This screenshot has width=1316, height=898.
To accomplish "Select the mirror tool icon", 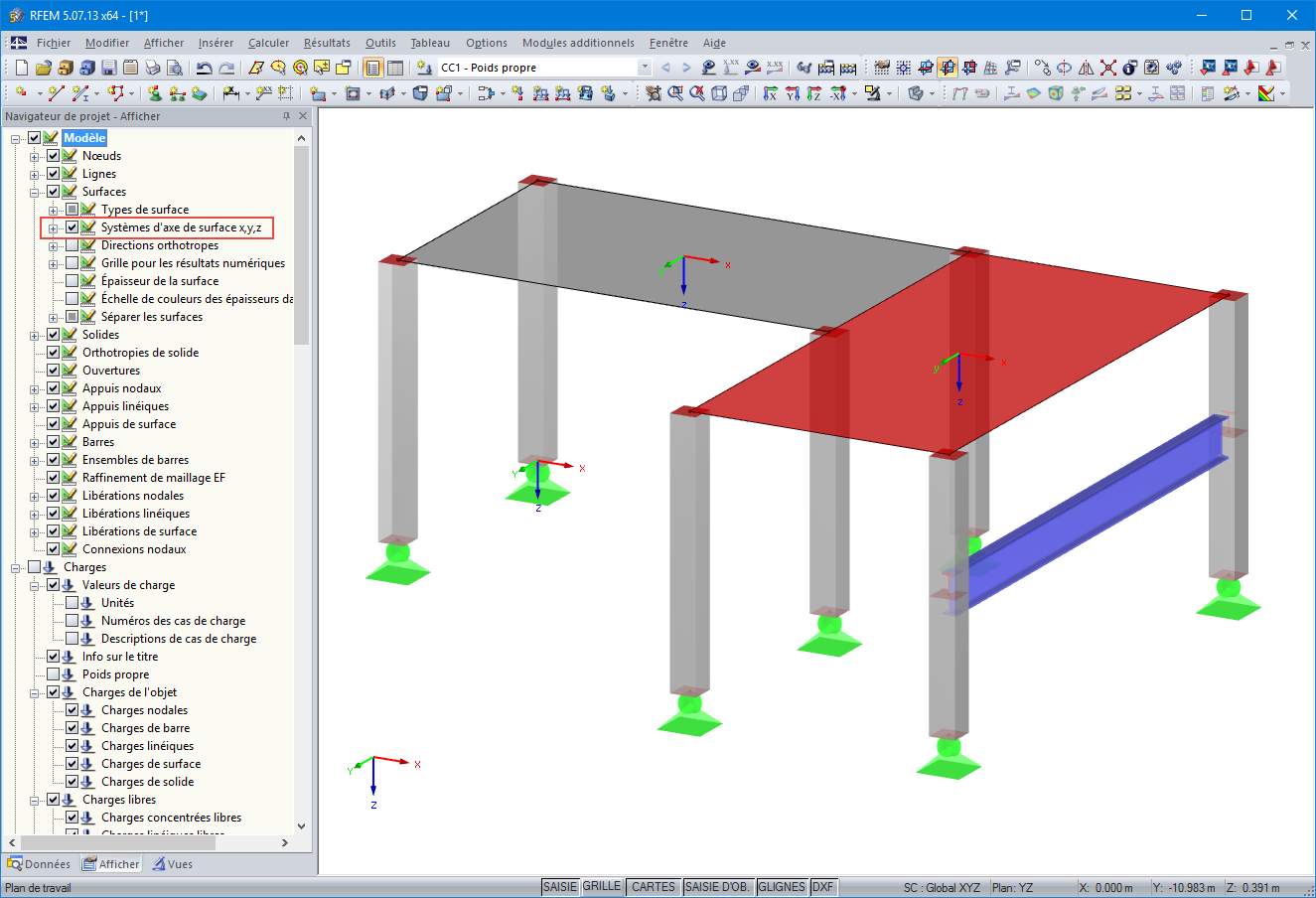I will click(1087, 68).
